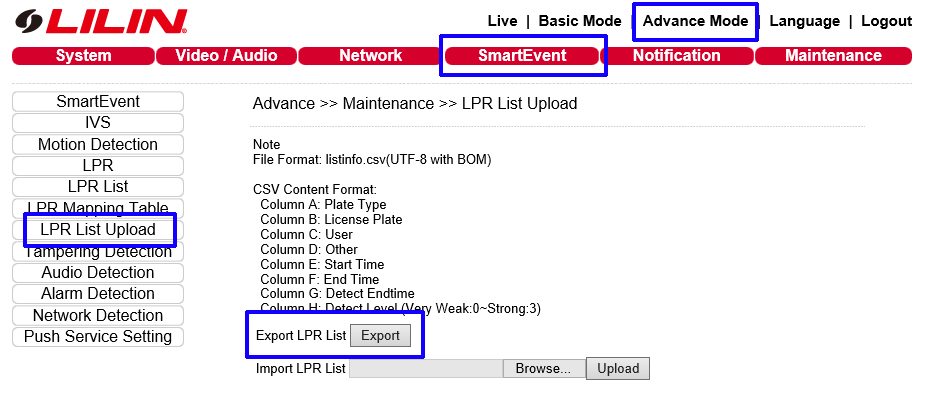Viewport: 936px width, 419px height.
Task: Select Advance Mode in header
Action: 695,21
